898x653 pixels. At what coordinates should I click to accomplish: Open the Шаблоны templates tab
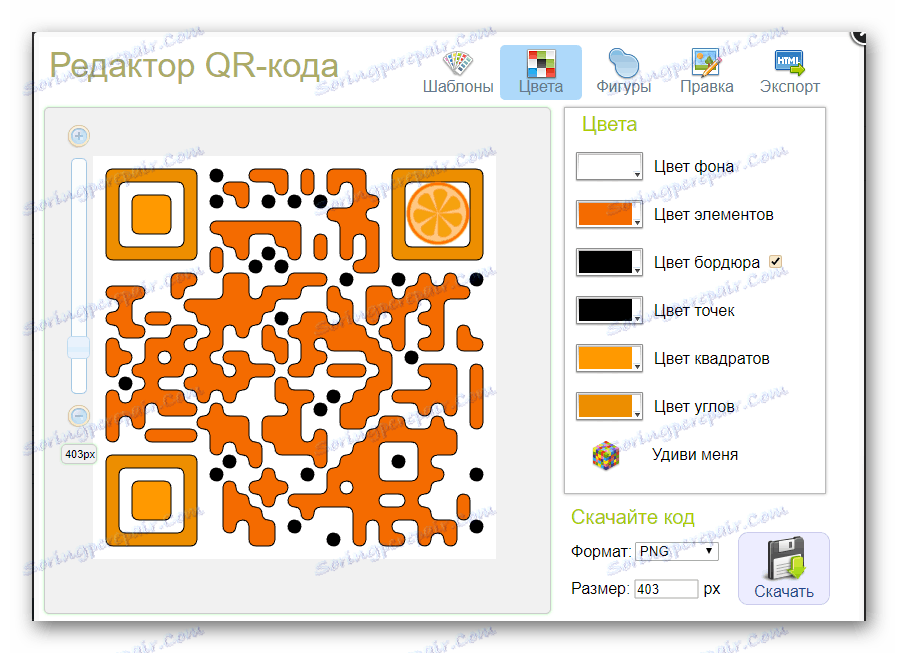click(x=458, y=73)
